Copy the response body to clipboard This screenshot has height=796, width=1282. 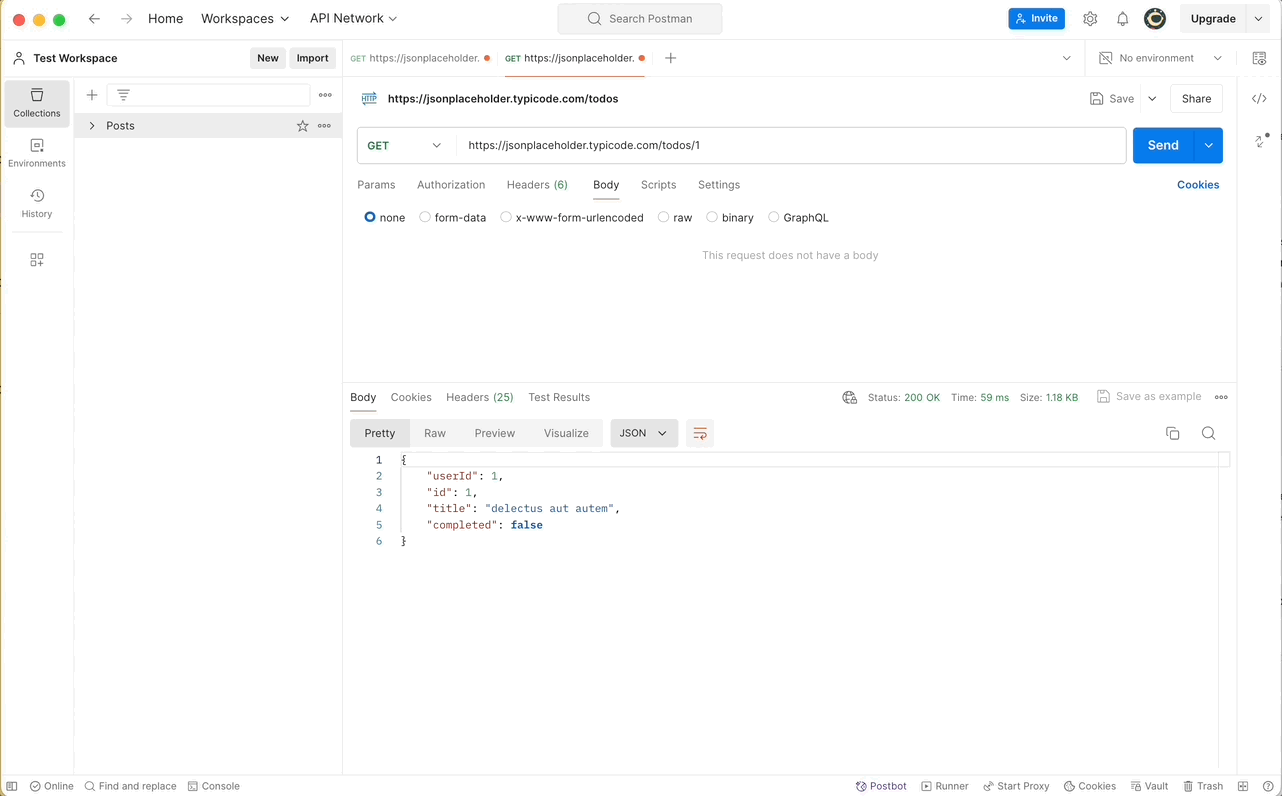click(x=1173, y=433)
